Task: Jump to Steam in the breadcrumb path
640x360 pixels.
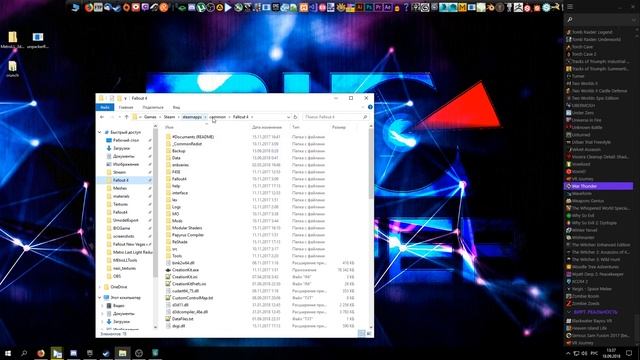Action: tap(169, 117)
